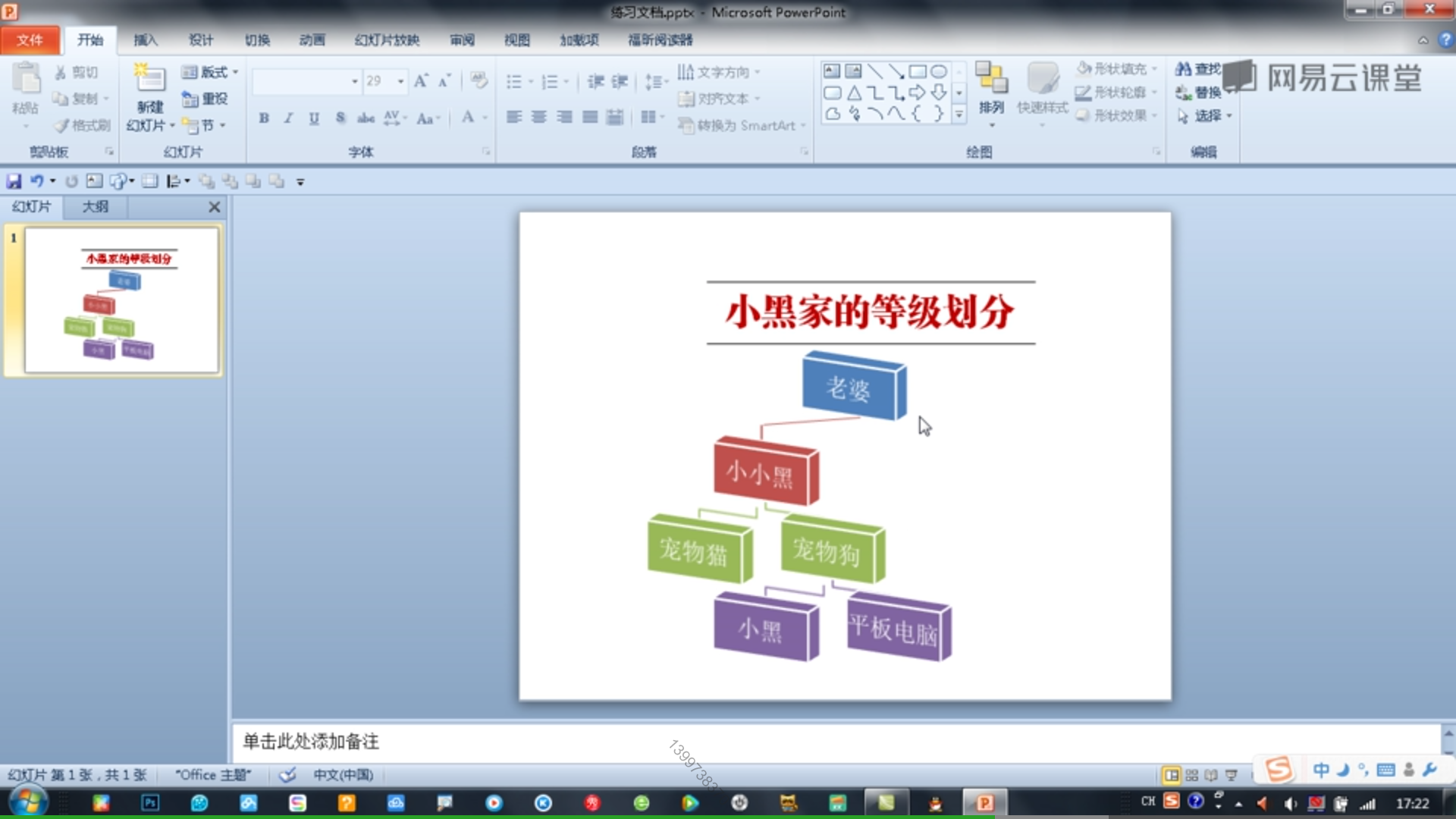Viewport: 1456px width, 819px height.
Task: Toggle bold formatting
Action: (263, 118)
